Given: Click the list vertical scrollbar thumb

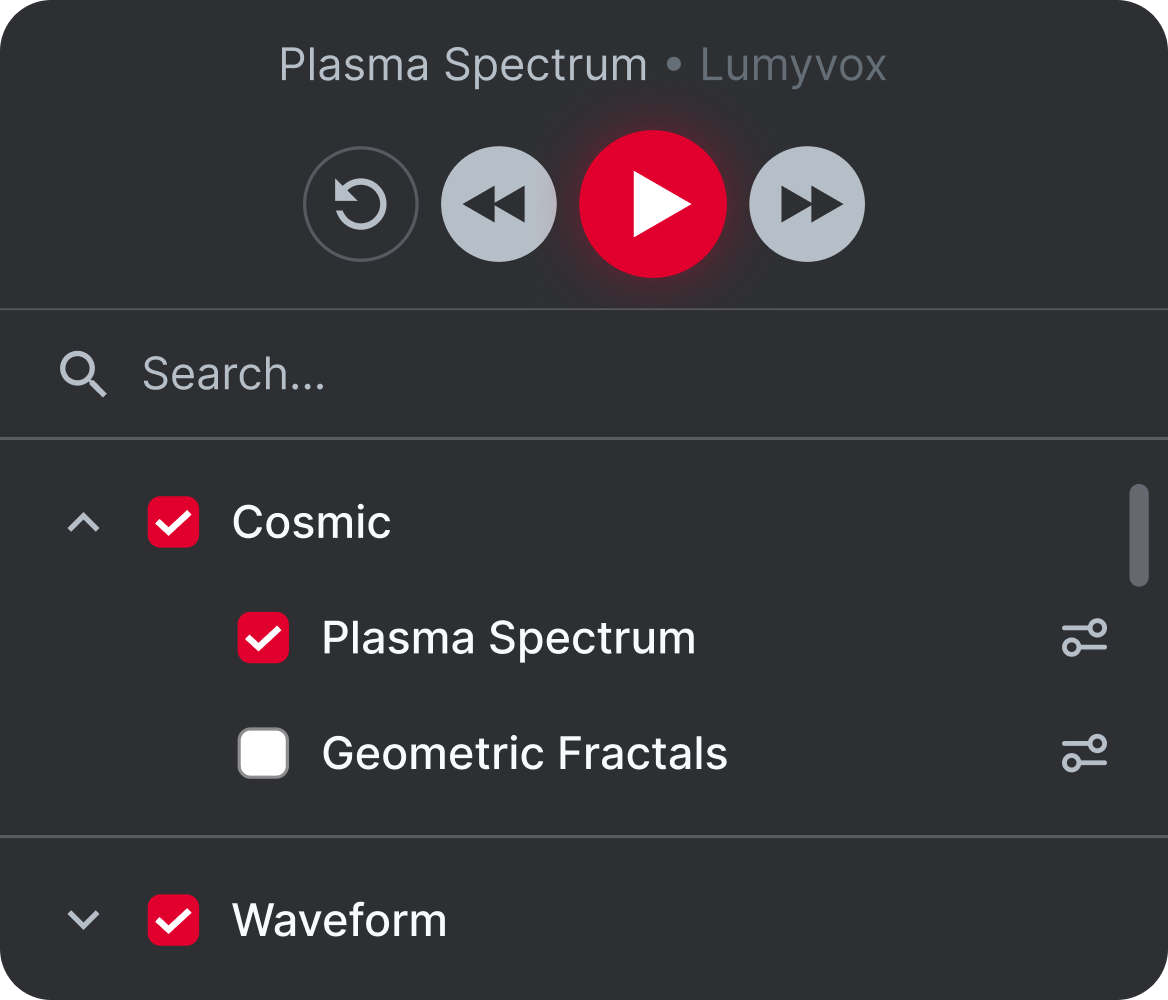Looking at the screenshot, I should pyautogui.click(x=1138, y=535).
